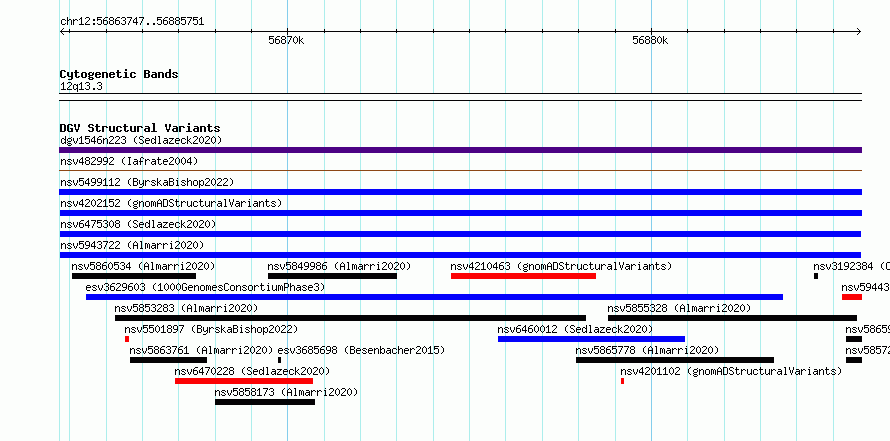Open esv3685698 (Besenbacher2015) label
Screen dimensions: 890x441
point(361,350)
